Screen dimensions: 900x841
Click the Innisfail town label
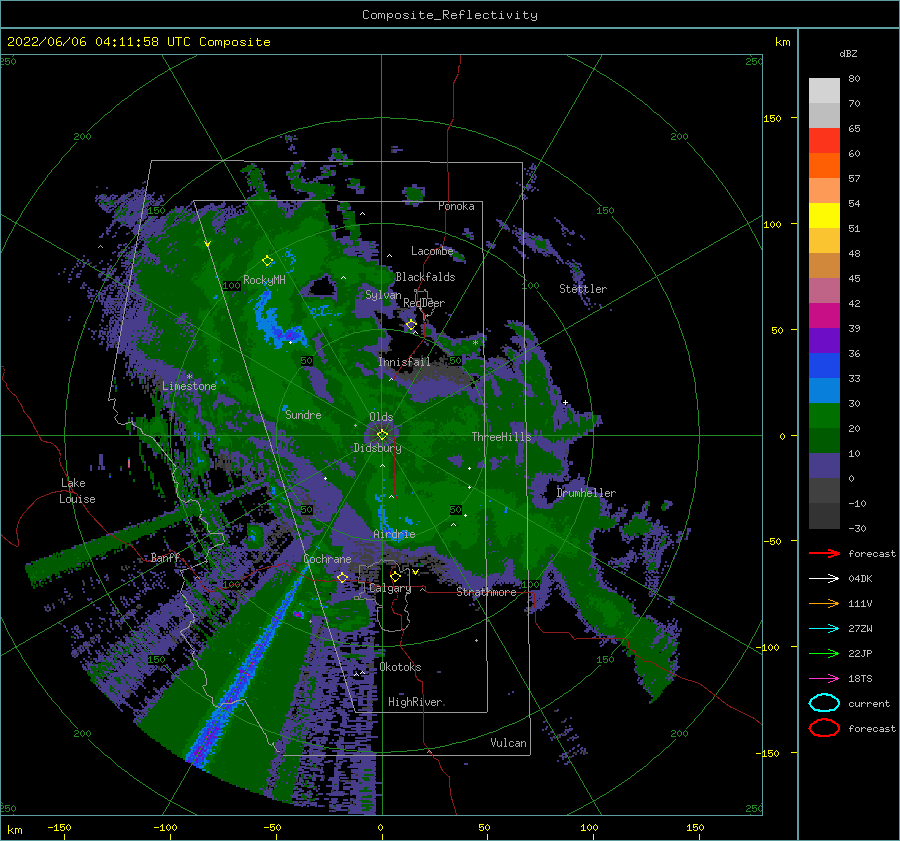404,362
